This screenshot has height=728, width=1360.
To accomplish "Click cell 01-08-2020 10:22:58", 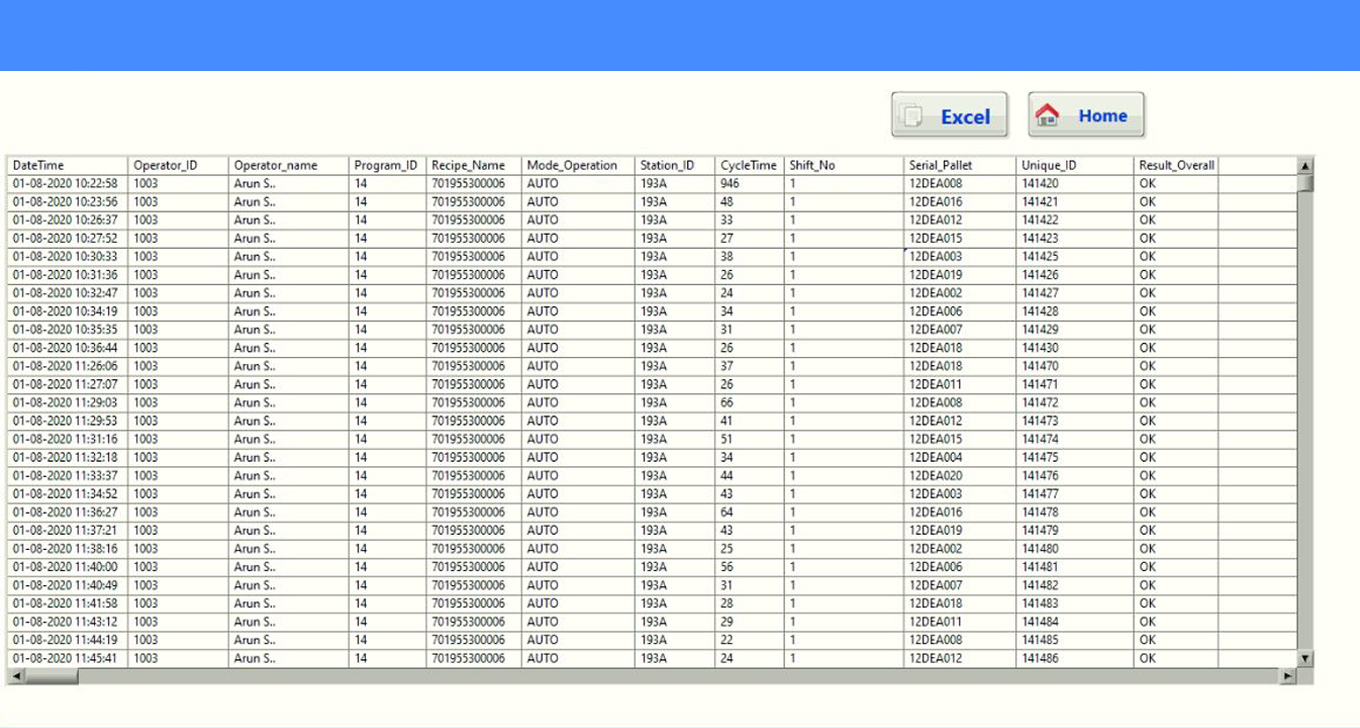I will pyautogui.click(x=67, y=184).
